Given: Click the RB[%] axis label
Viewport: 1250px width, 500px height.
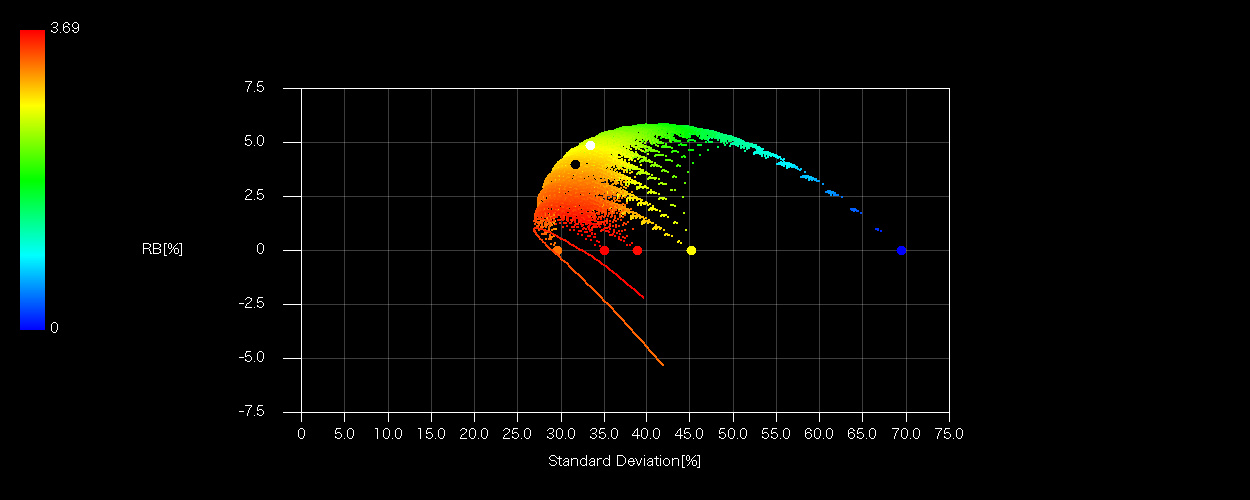Looking at the screenshot, I should [x=162, y=250].
